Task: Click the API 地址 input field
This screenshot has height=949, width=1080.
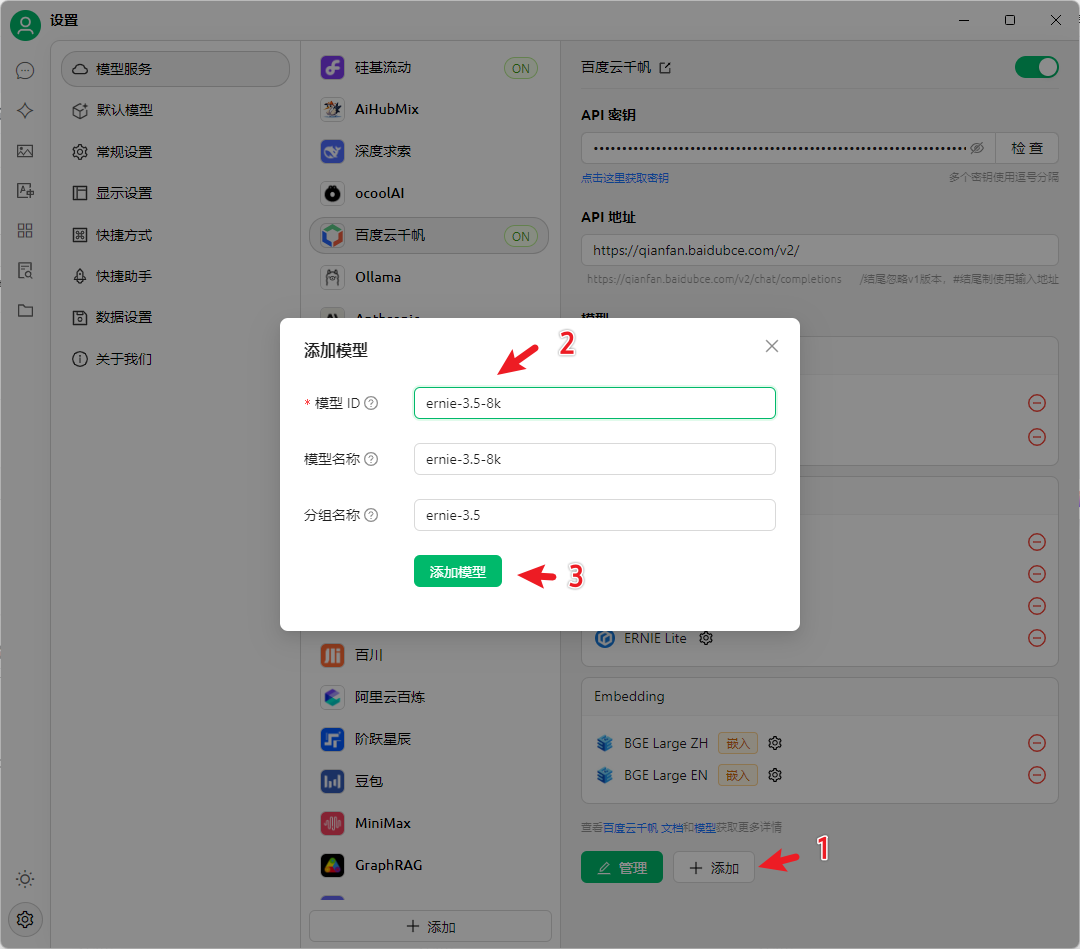Action: (x=820, y=250)
